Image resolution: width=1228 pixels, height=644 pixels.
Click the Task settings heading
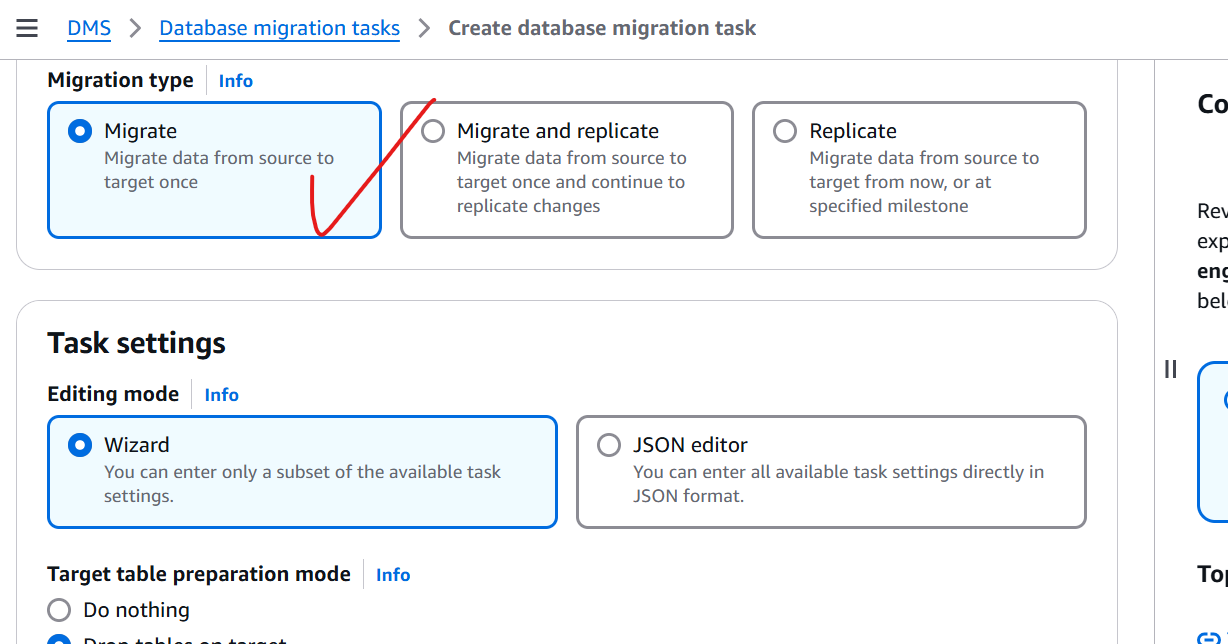coord(137,343)
